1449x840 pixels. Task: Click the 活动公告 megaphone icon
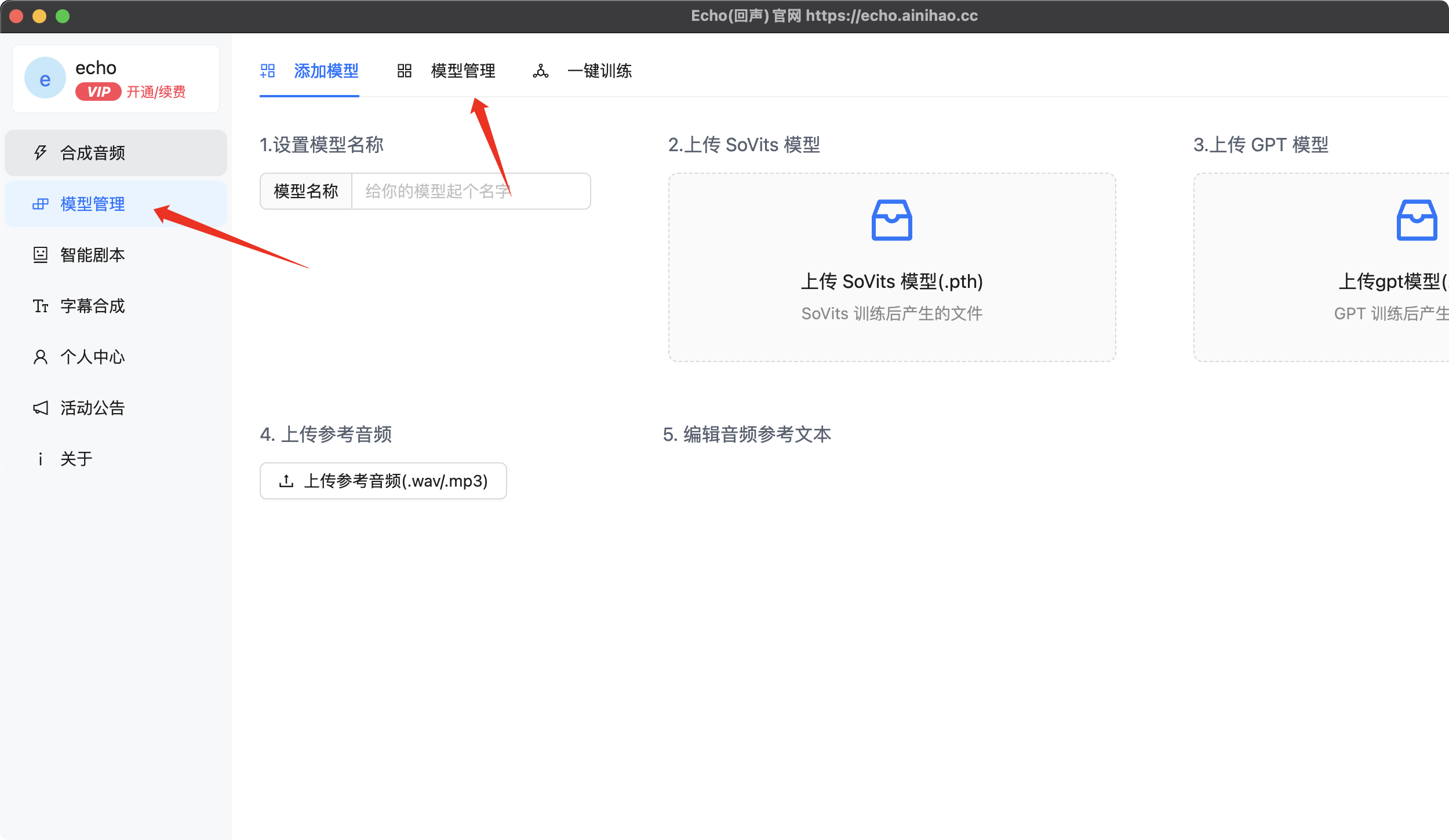click(x=40, y=408)
